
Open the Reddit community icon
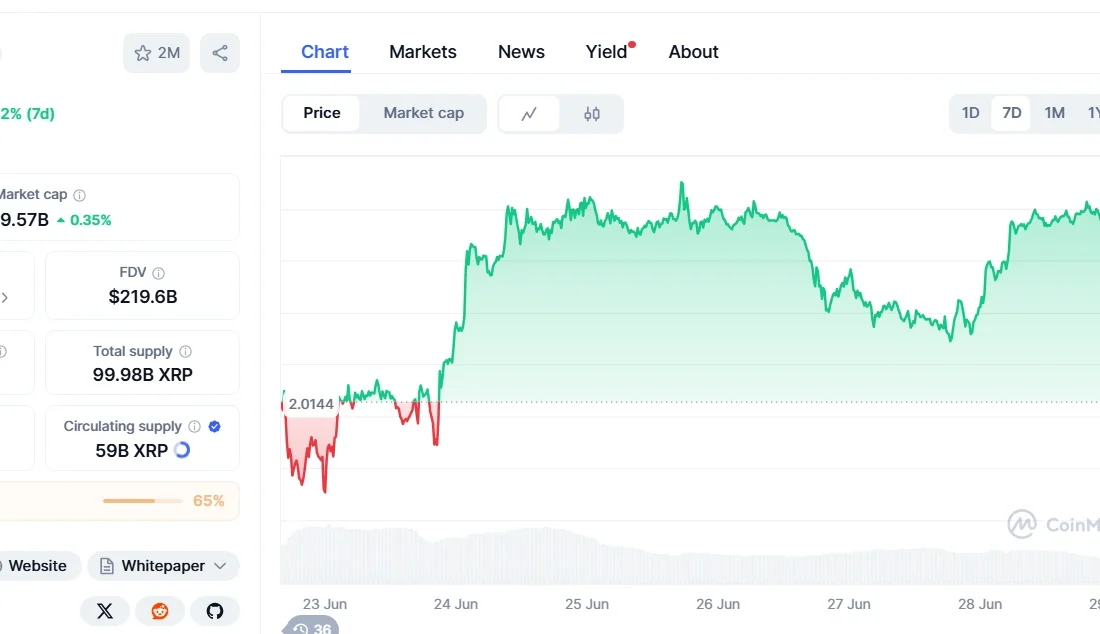(x=160, y=611)
